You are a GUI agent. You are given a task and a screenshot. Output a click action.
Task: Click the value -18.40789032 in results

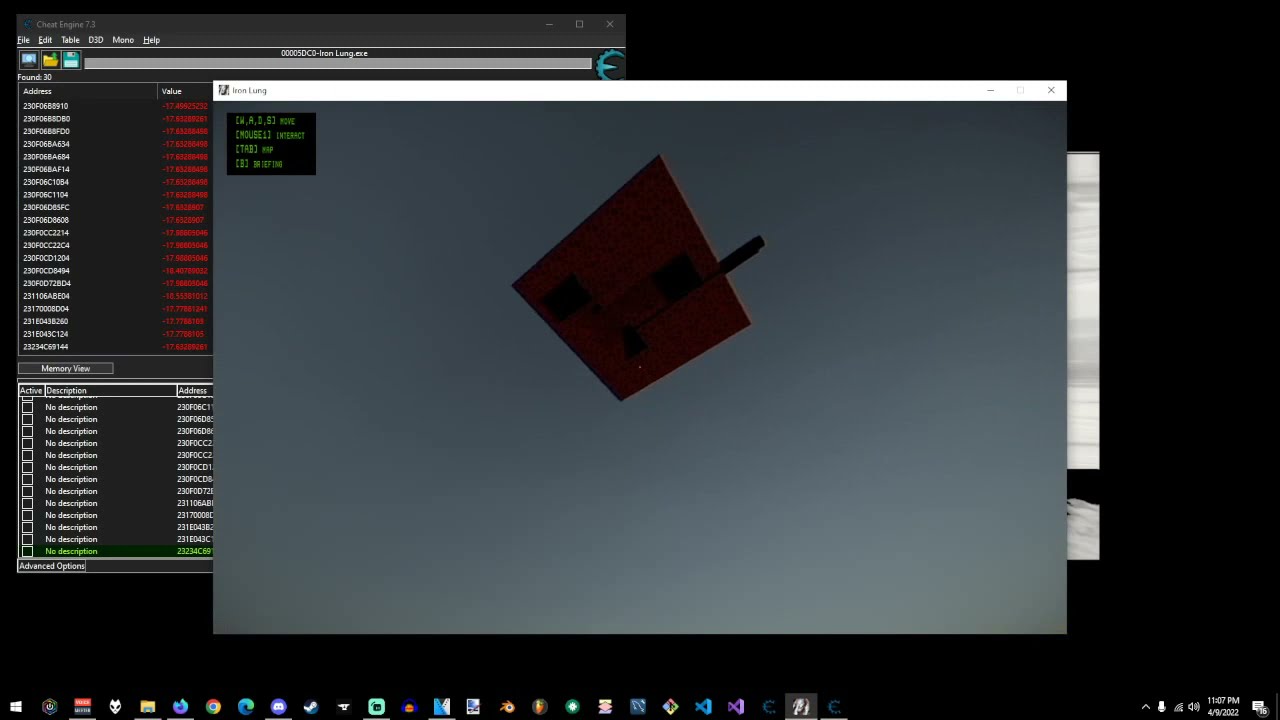click(x=185, y=271)
